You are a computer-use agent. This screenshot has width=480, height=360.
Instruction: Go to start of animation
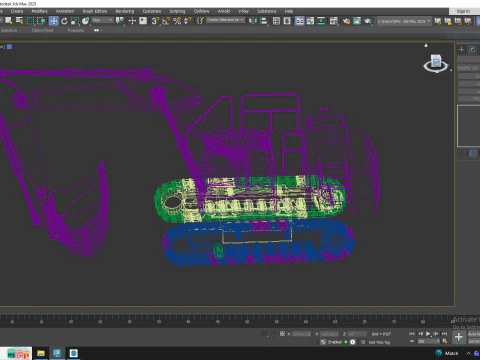pos(412,334)
